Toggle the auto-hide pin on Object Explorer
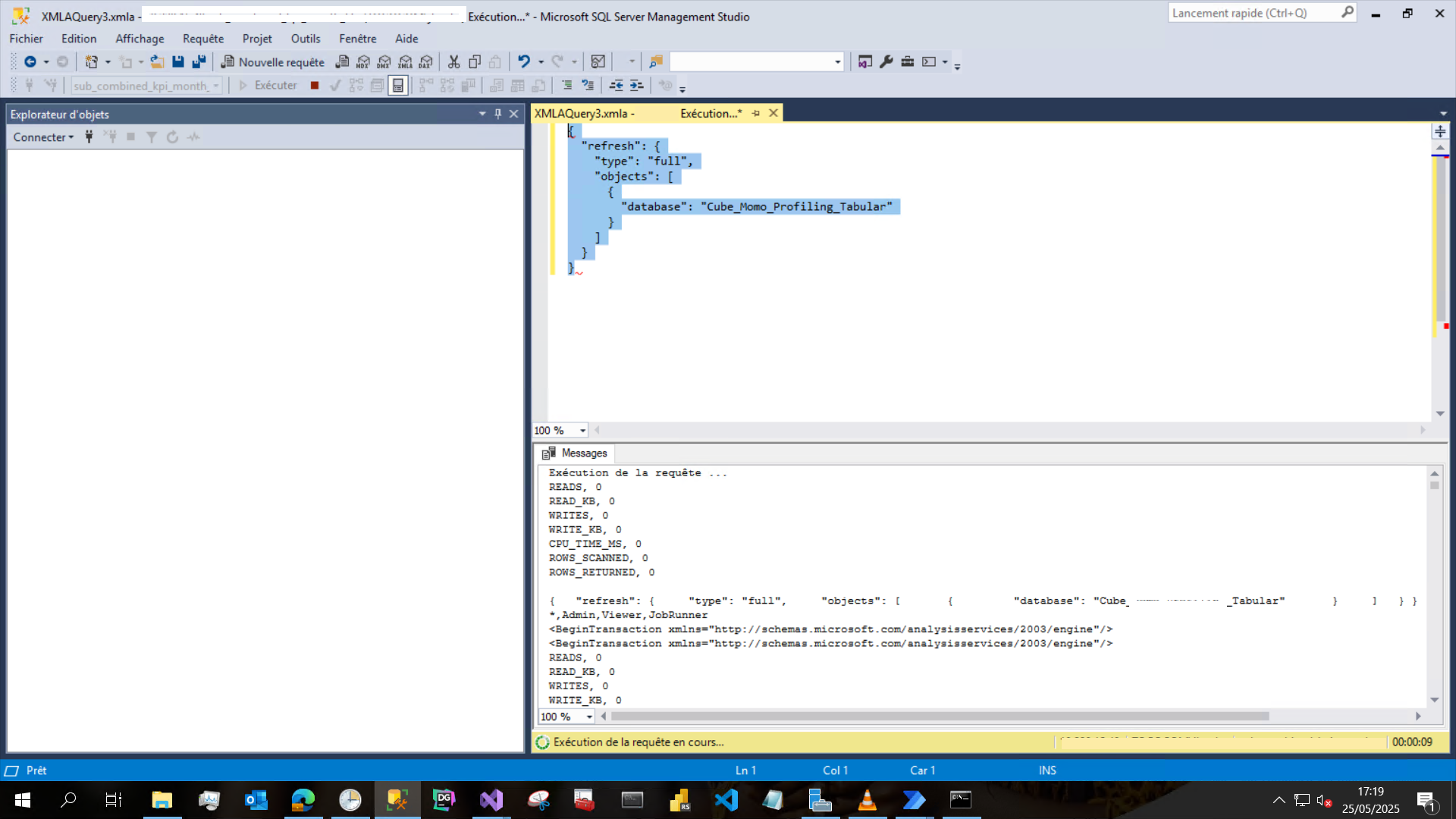This screenshot has height=819, width=1456. [498, 114]
